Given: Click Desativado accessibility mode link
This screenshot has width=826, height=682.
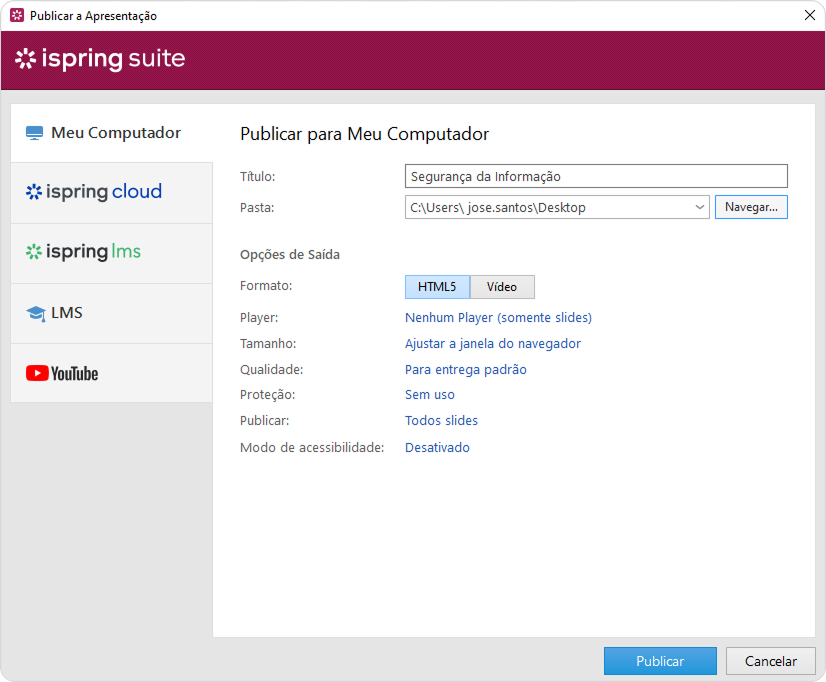Looking at the screenshot, I should pyautogui.click(x=437, y=448).
